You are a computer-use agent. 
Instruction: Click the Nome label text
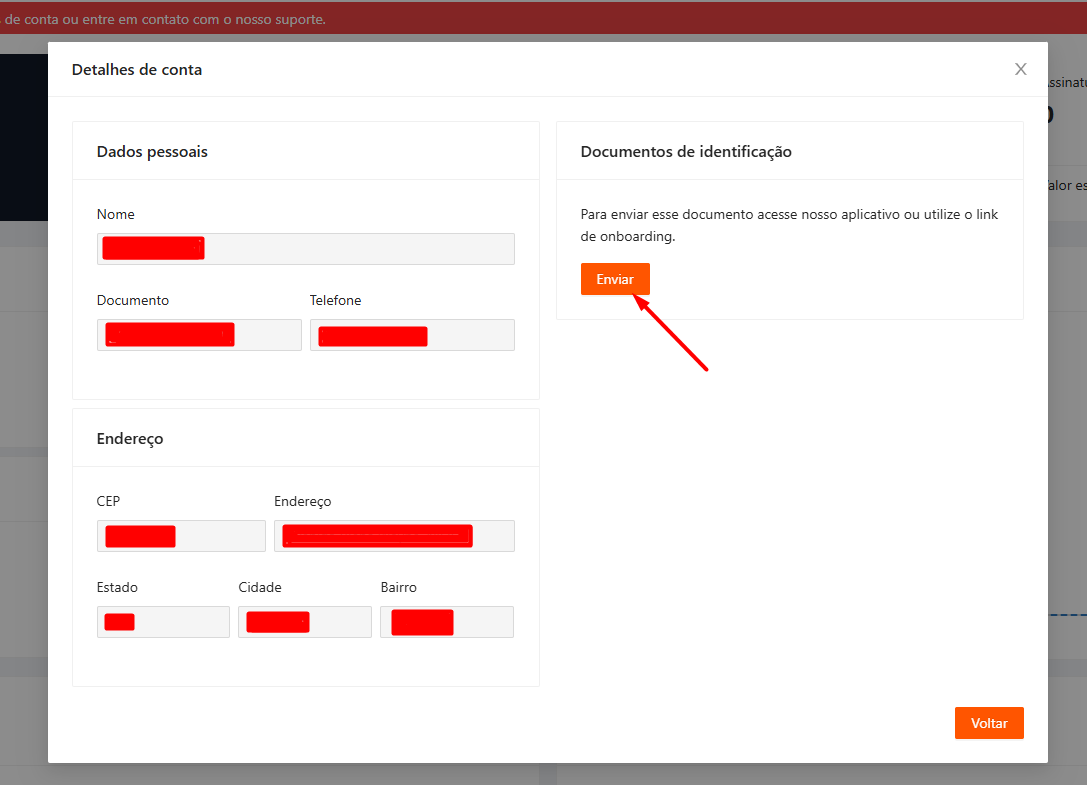pos(116,214)
